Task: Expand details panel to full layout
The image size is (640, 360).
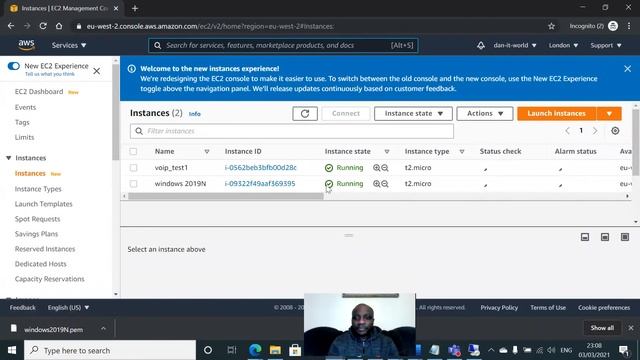Action: 625,237
